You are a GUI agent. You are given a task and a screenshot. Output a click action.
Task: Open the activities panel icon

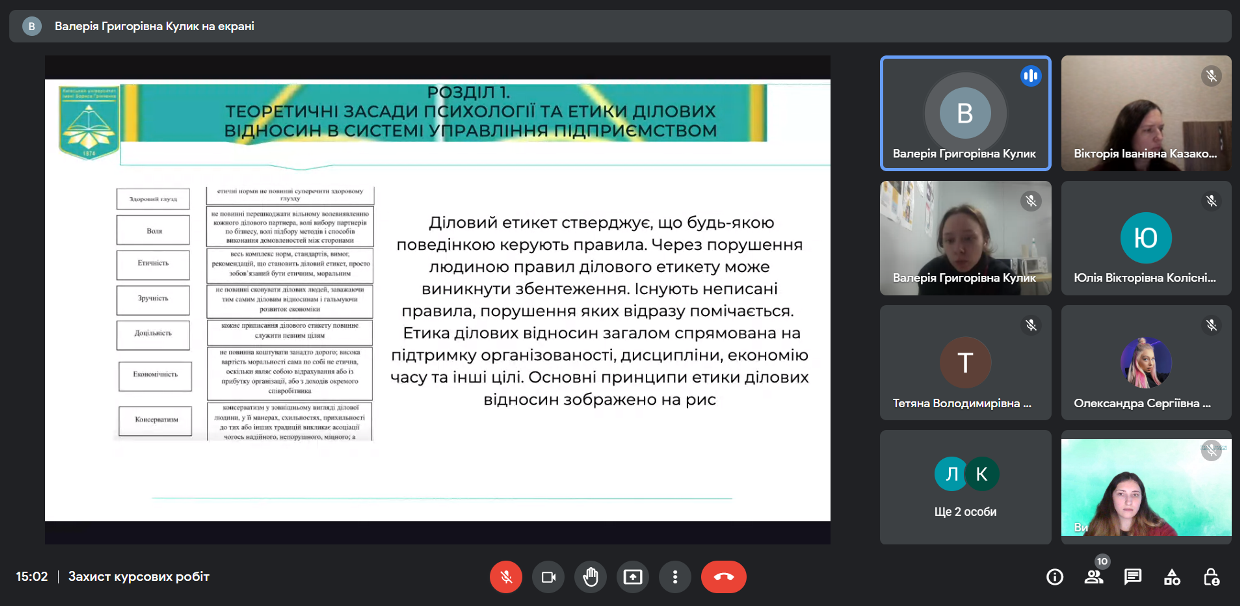point(1172,577)
